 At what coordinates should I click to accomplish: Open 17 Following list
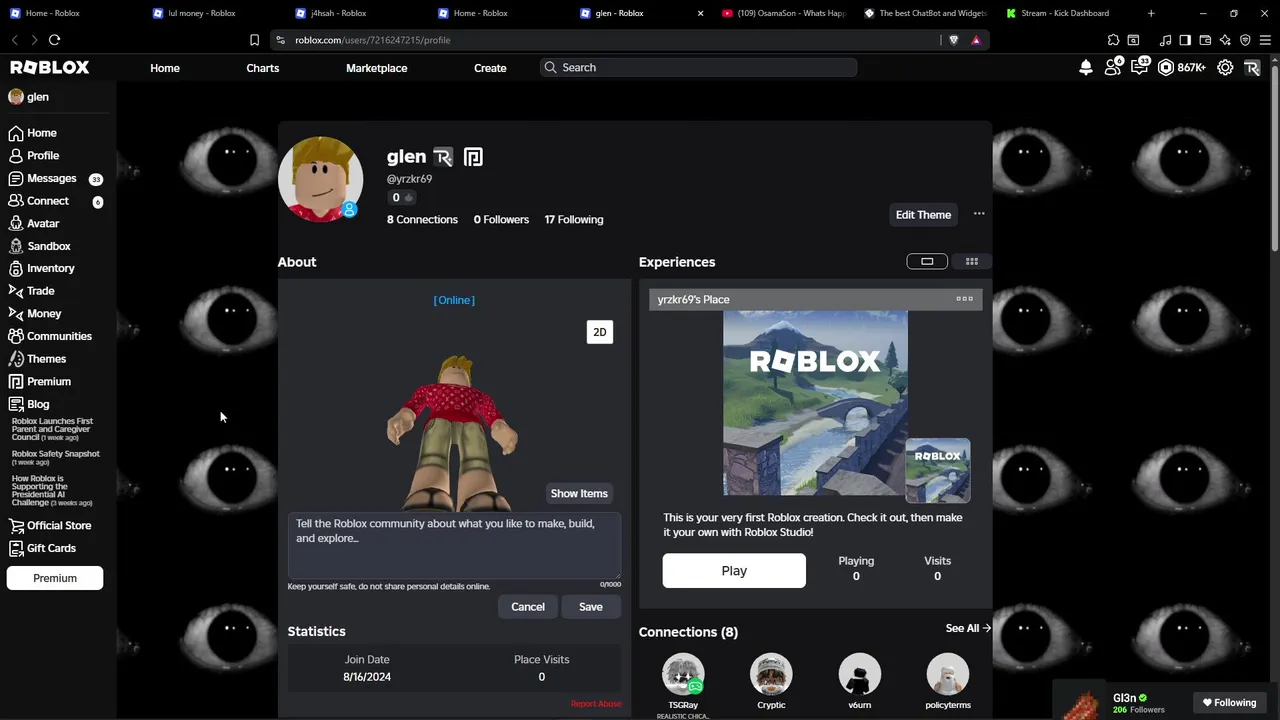[x=574, y=220]
